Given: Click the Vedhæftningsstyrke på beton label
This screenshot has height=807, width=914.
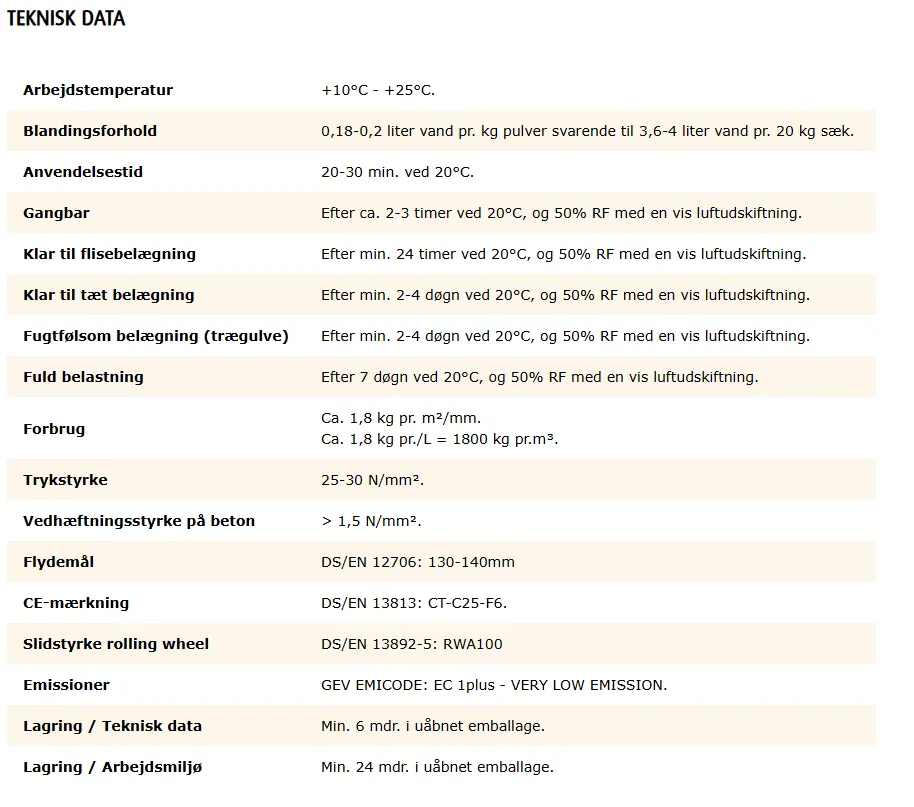Looking at the screenshot, I should tap(139, 521).
